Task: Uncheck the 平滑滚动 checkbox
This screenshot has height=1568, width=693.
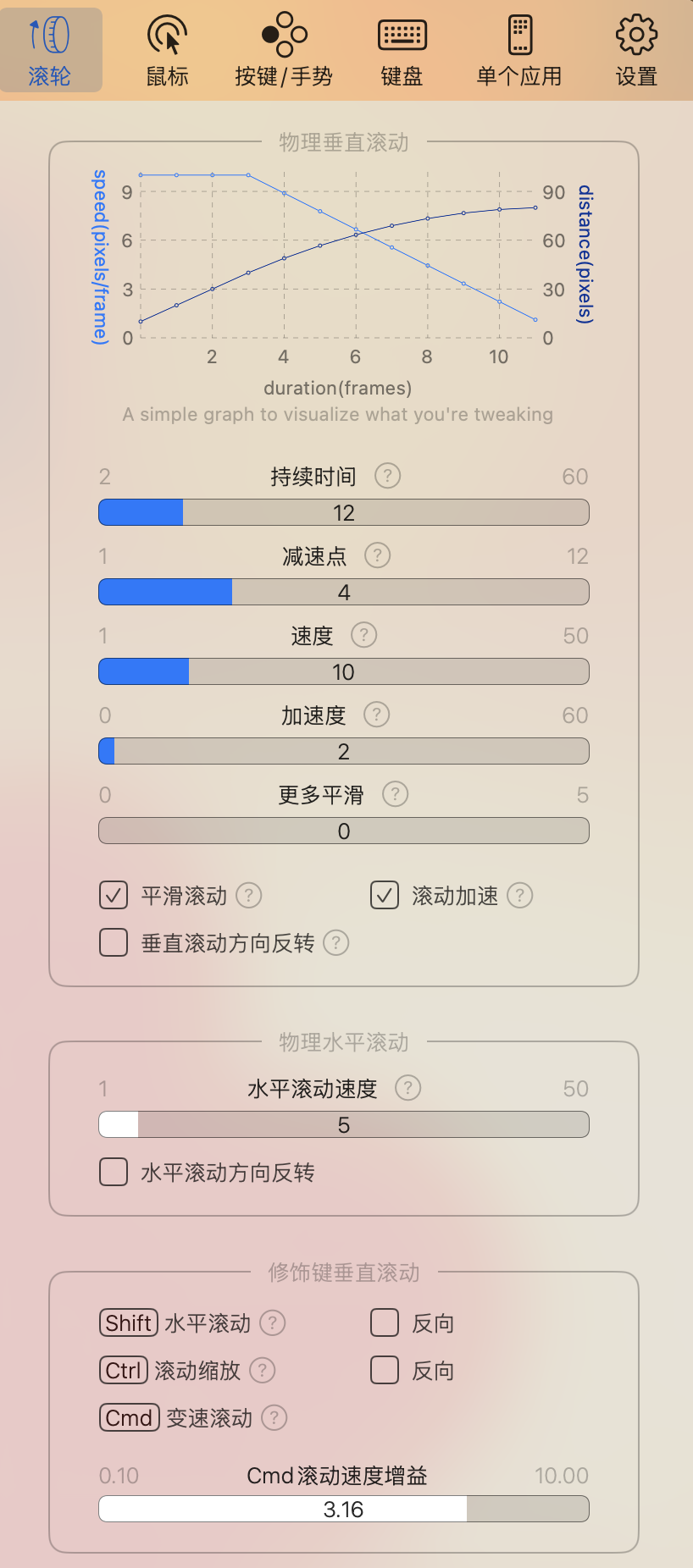Action: pos(114,895)
